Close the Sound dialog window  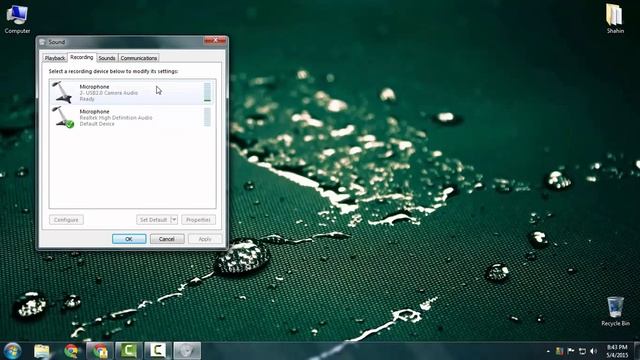coord(215,40)
